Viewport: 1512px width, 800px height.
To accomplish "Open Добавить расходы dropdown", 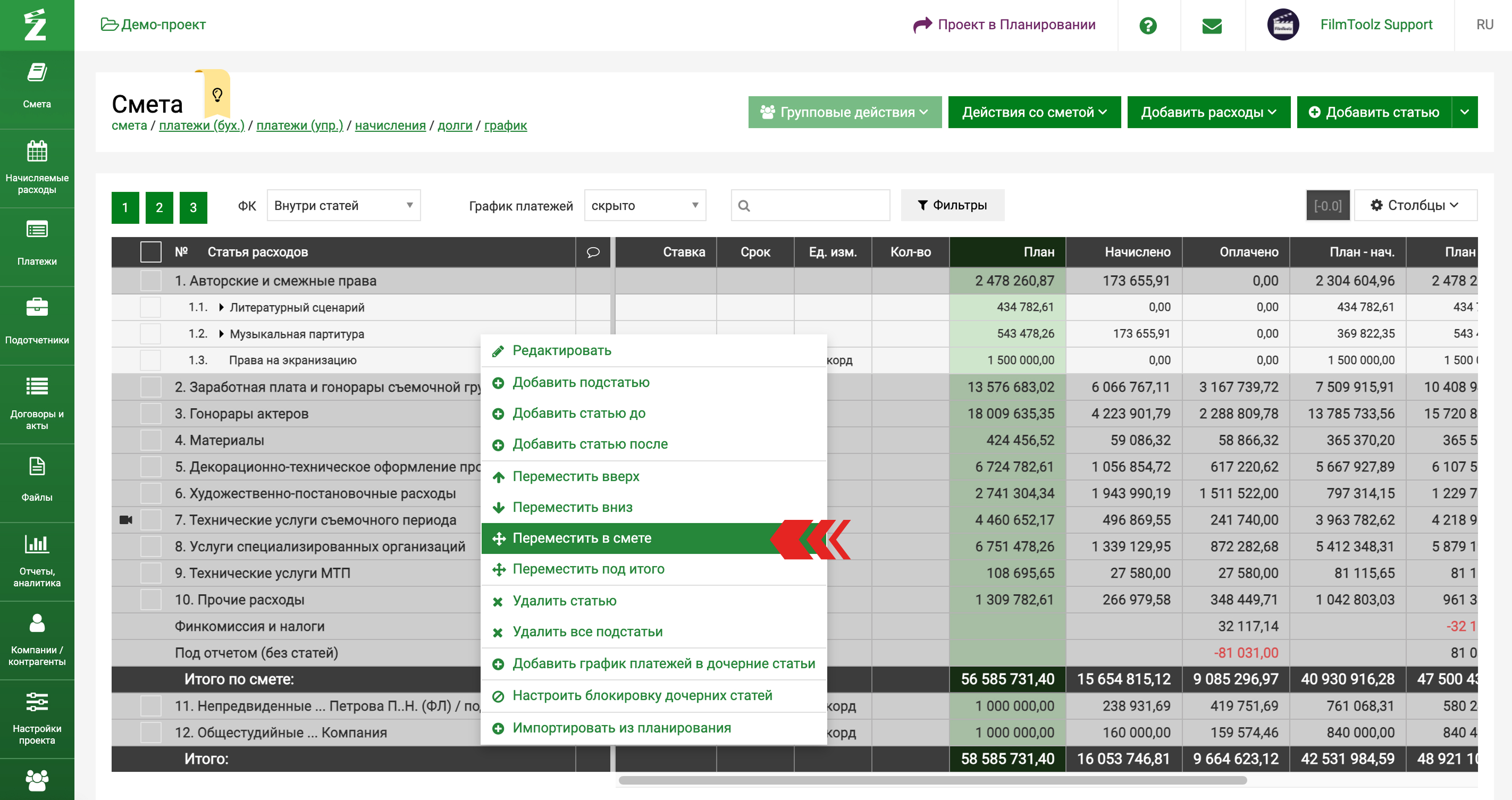I will (x=1208, y=112).
